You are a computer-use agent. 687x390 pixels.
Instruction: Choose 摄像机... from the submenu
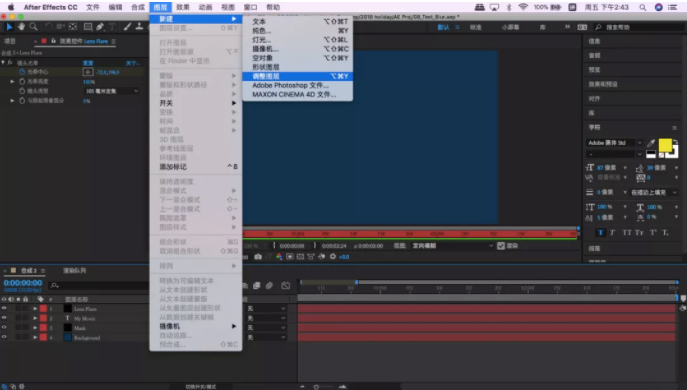297,49
